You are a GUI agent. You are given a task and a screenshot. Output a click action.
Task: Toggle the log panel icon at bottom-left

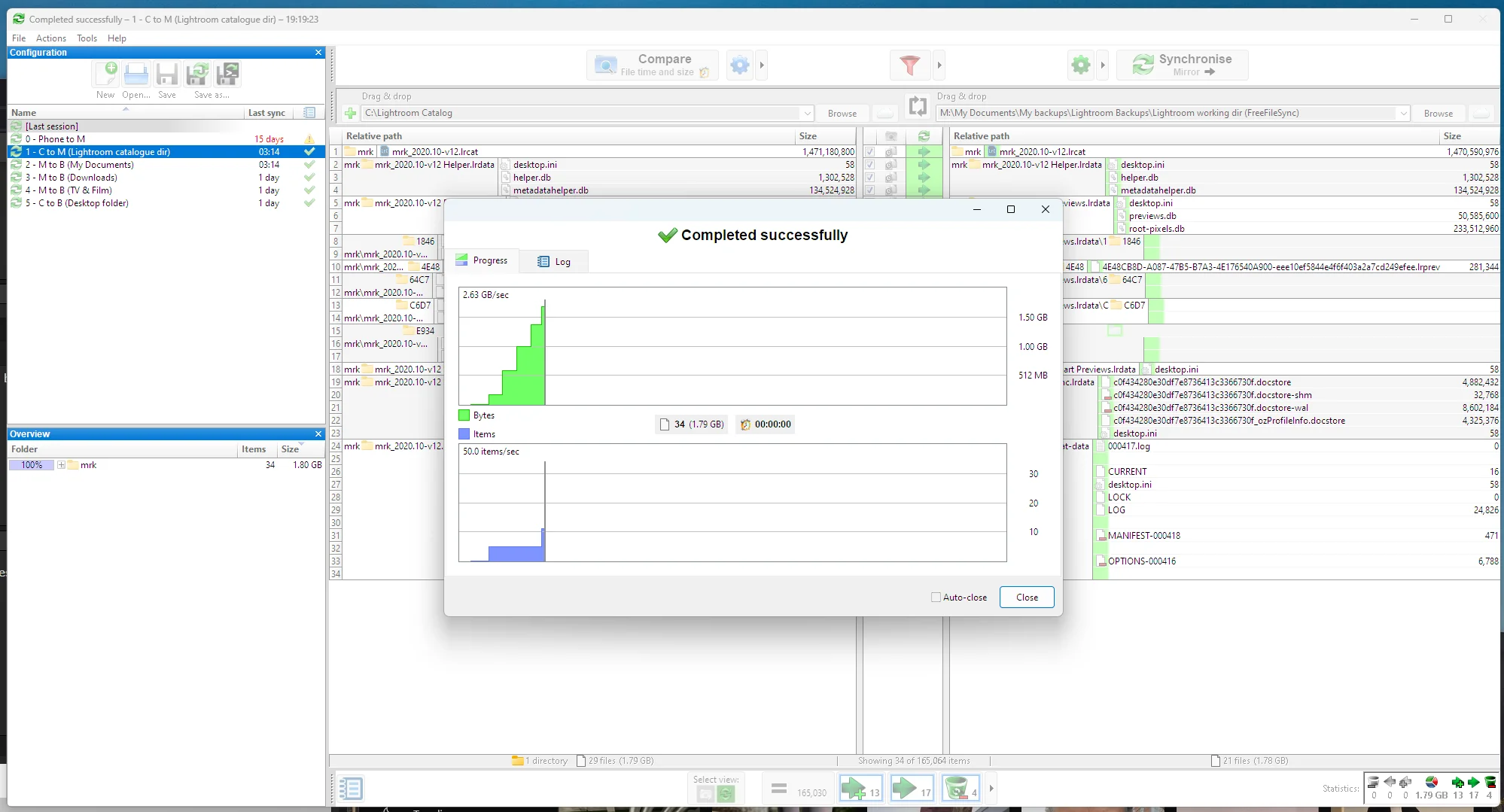click(351, 789)
